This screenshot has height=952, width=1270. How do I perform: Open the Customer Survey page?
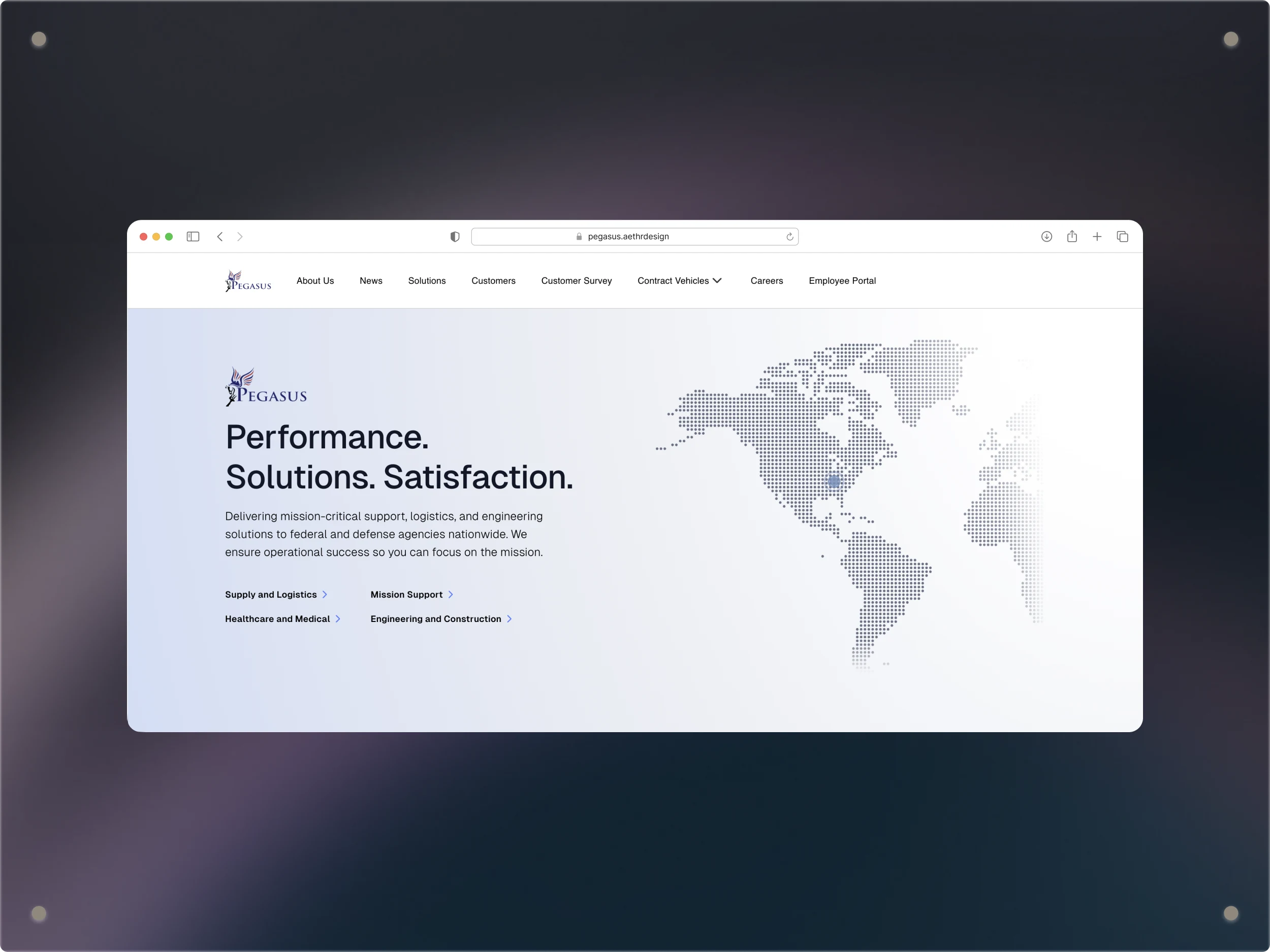coord(577,281)
